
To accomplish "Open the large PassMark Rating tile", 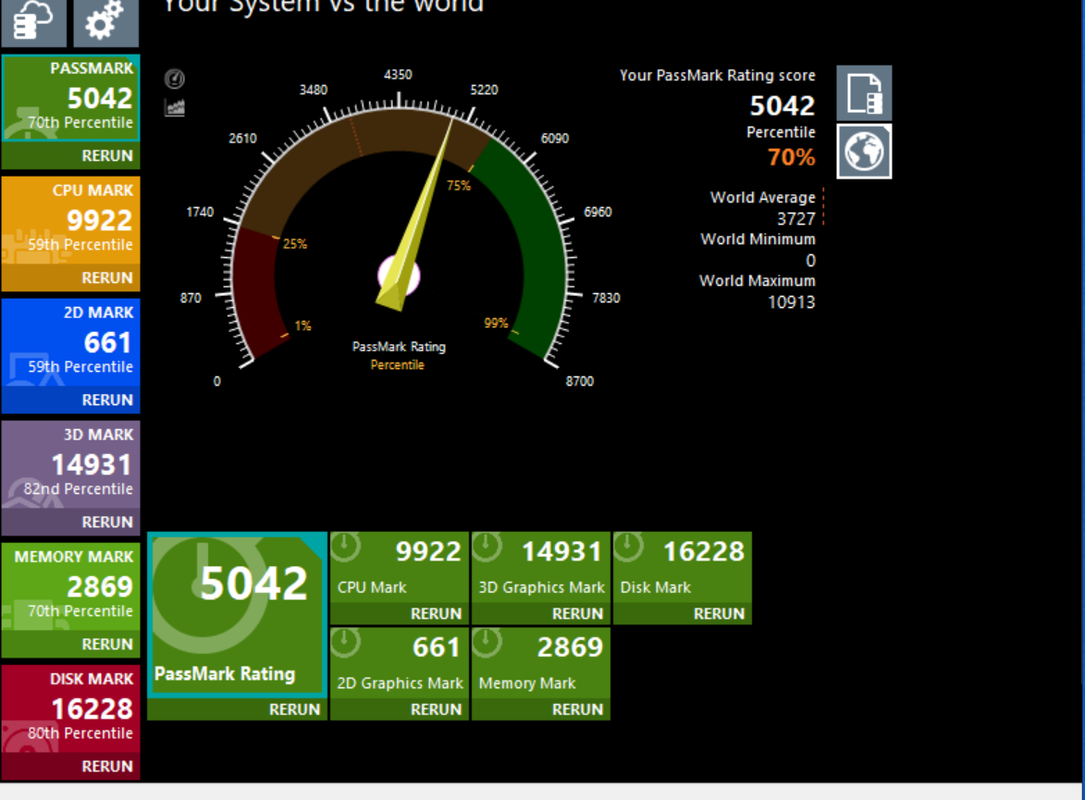I will (x=237, y=615).
